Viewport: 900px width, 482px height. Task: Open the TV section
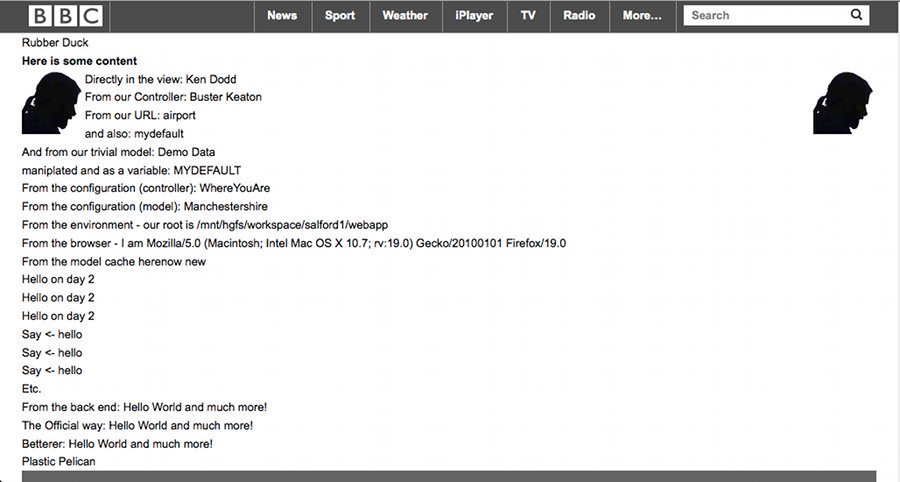click(x=528, y=15)
